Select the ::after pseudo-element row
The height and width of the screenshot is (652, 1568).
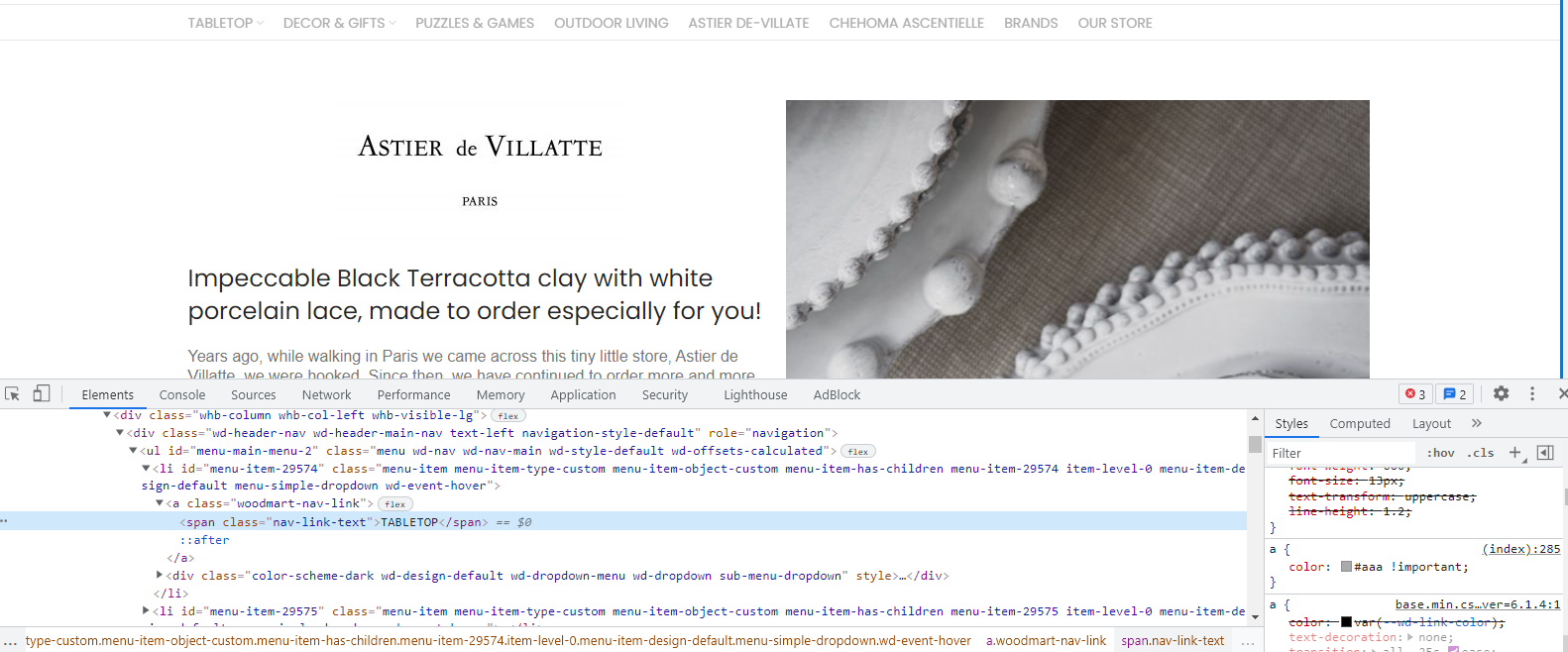204,540
